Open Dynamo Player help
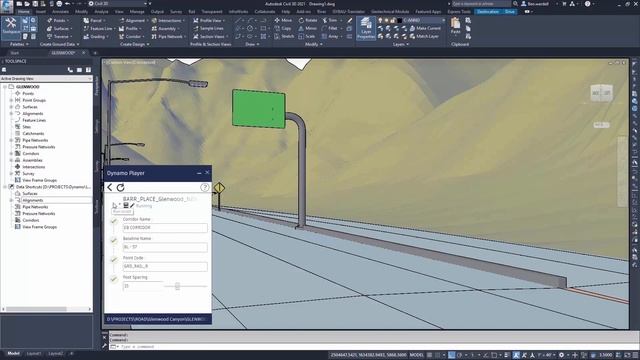The height and width of the screenshot is (360, 640). [x=204, y=187]
